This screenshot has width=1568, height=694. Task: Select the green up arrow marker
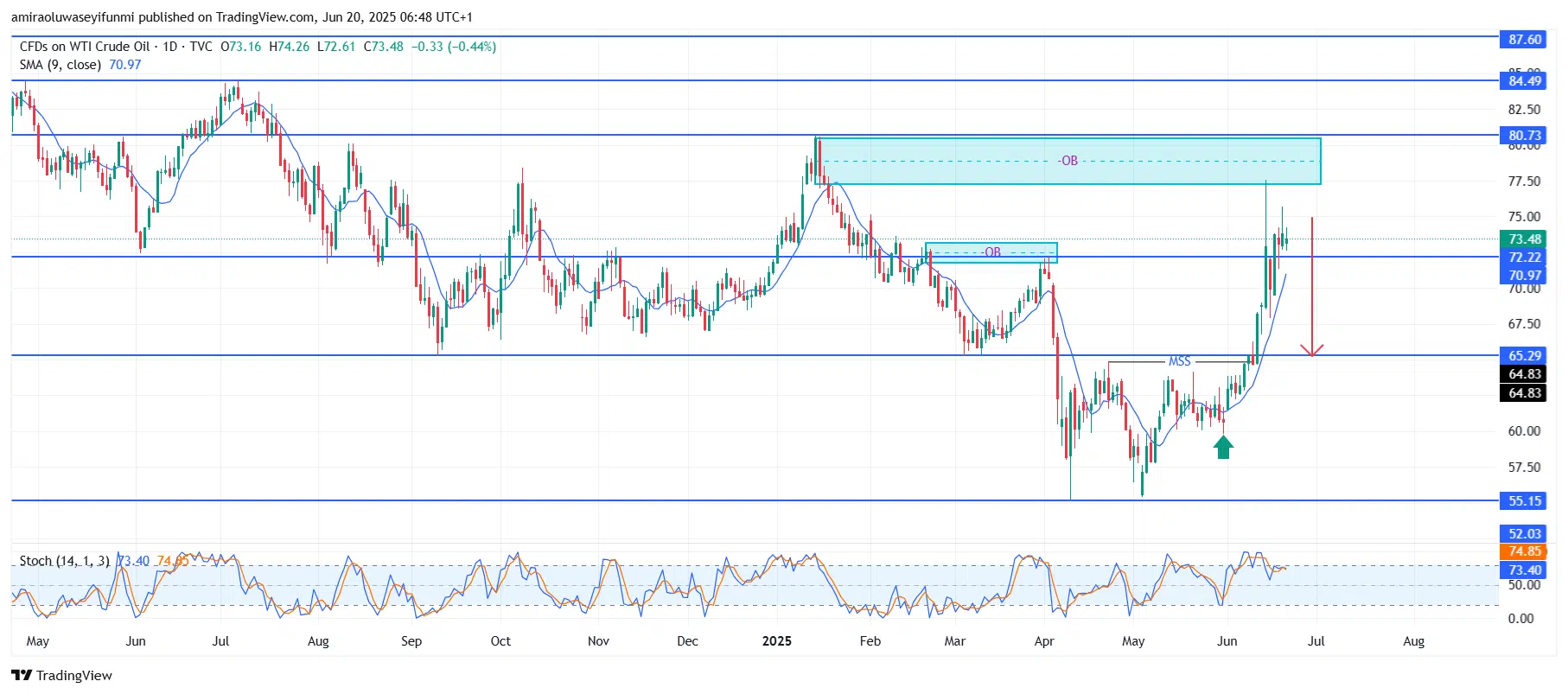pyautogui.click(x=1223, y=447)
